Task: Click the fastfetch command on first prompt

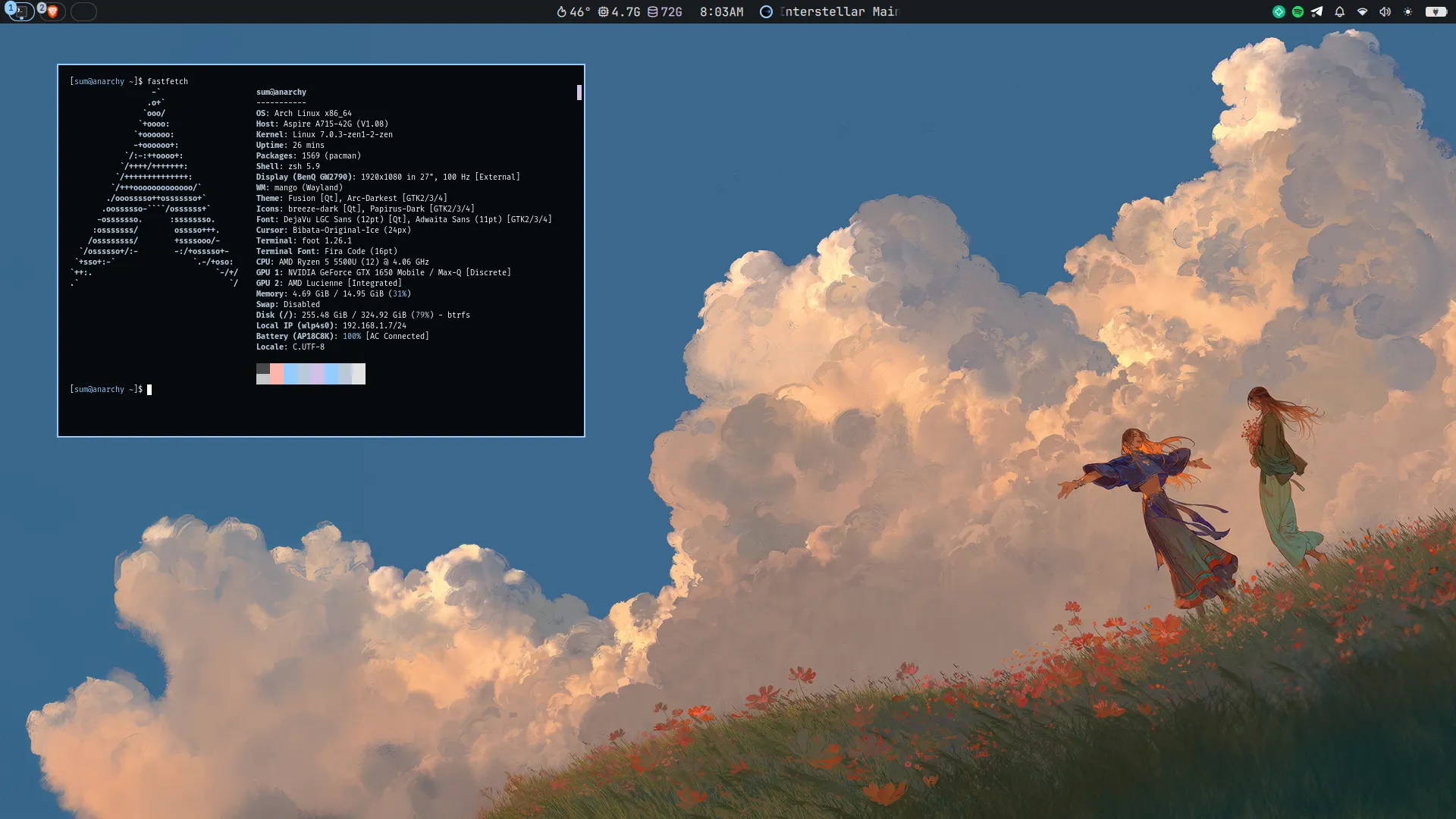Action: (168, 81)
